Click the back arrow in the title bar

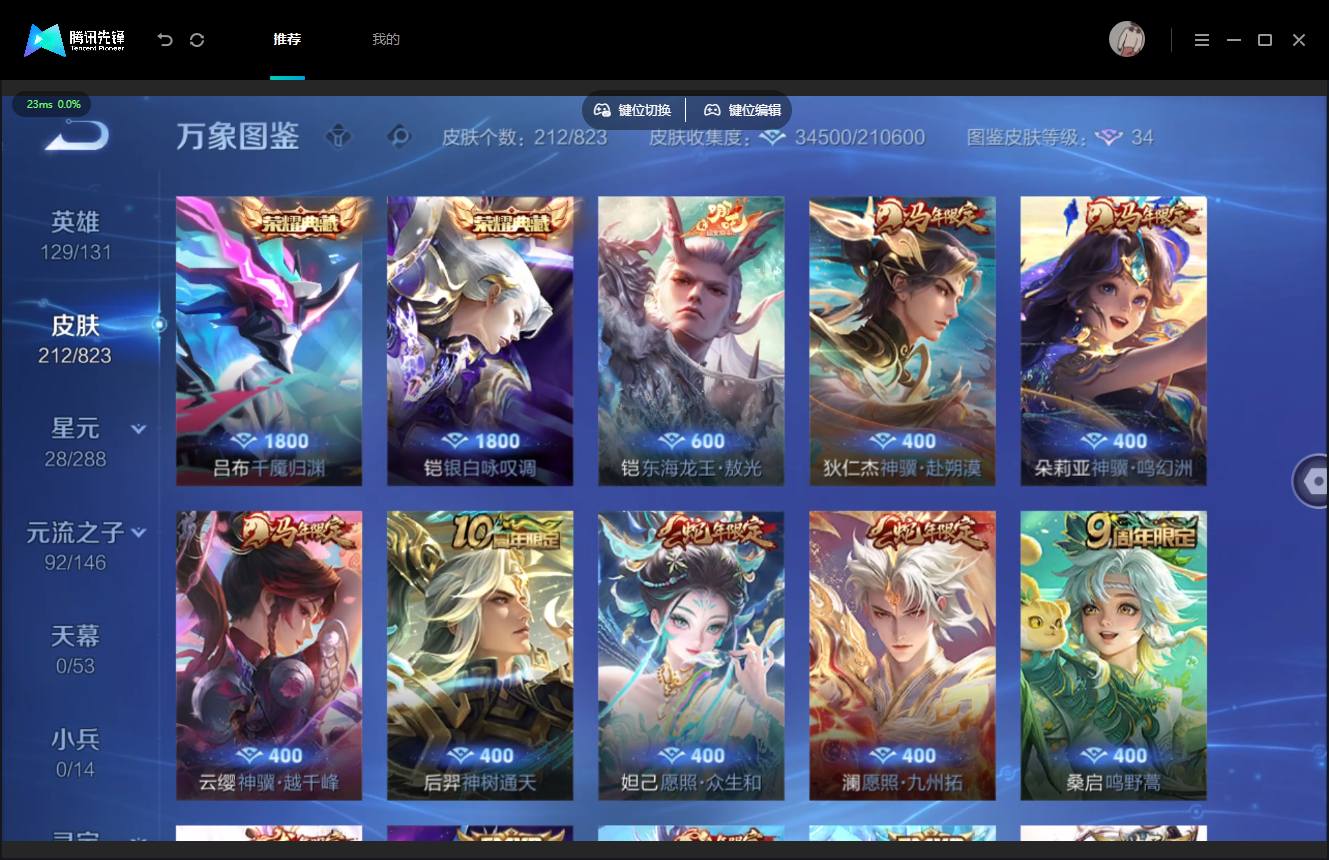[x=165, y=40]
